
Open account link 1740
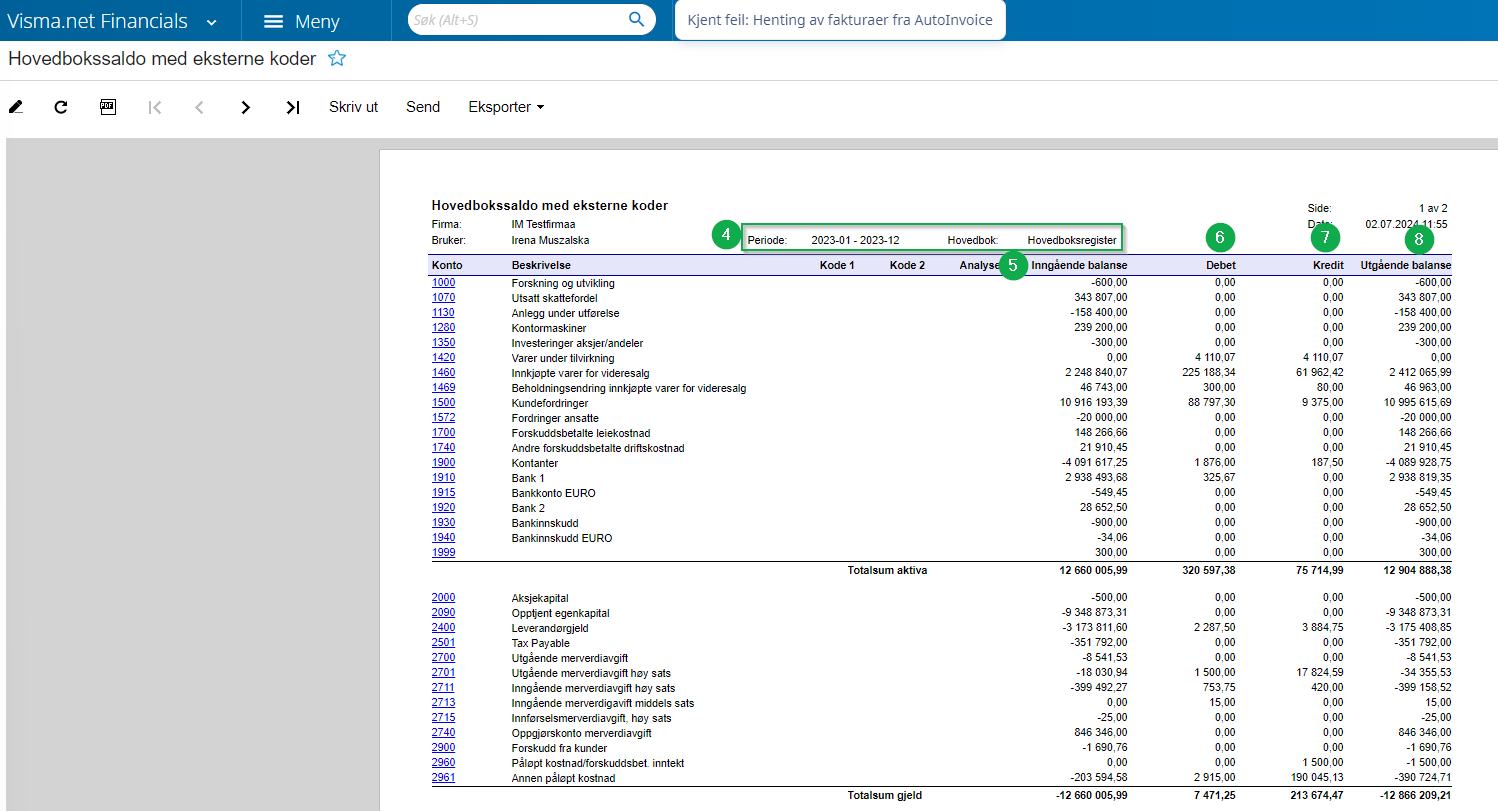point(443,448)
